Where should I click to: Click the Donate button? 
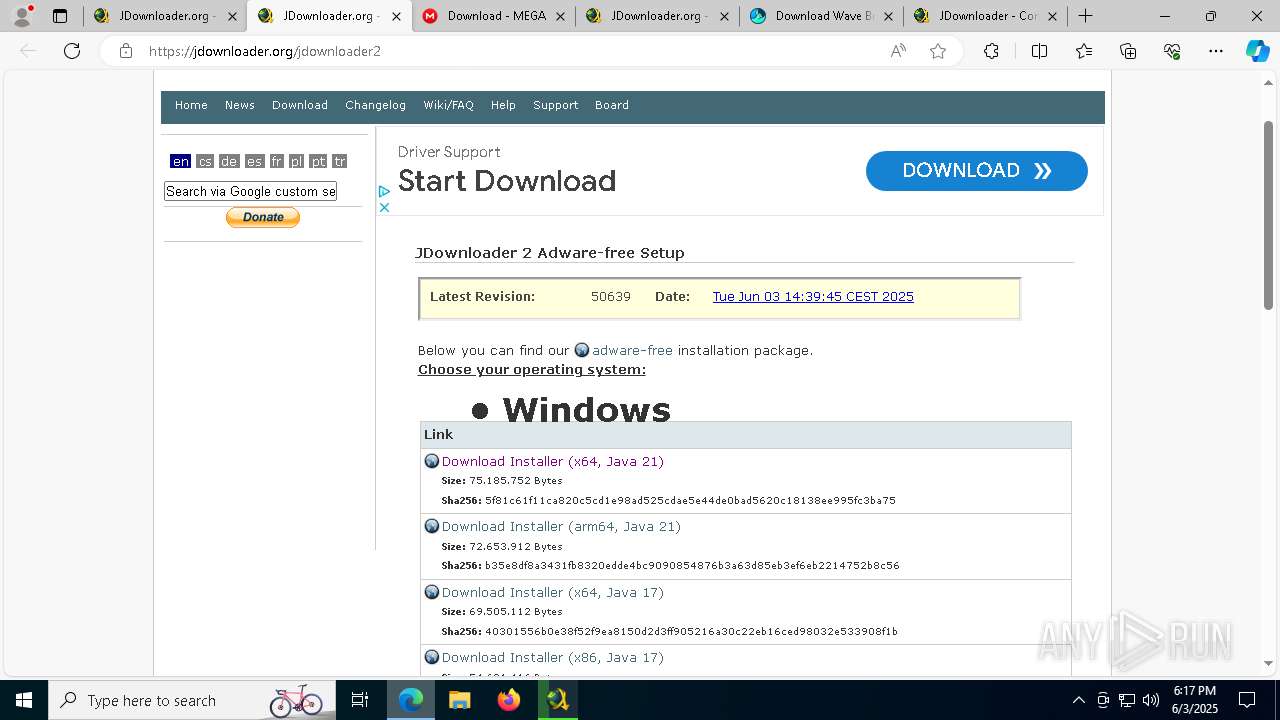(x=263, y=217)
